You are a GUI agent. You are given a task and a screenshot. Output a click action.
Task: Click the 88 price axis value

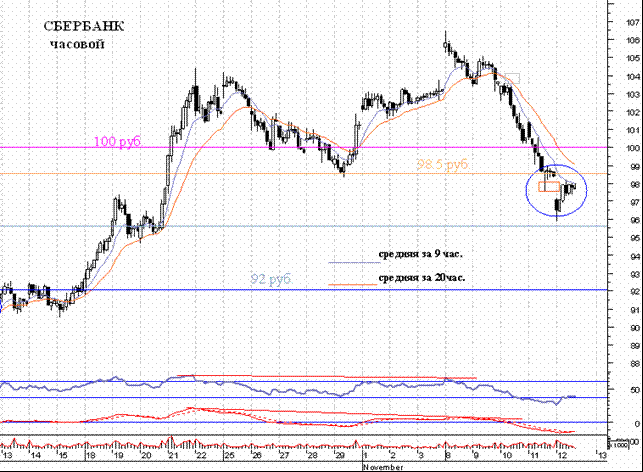635,364
